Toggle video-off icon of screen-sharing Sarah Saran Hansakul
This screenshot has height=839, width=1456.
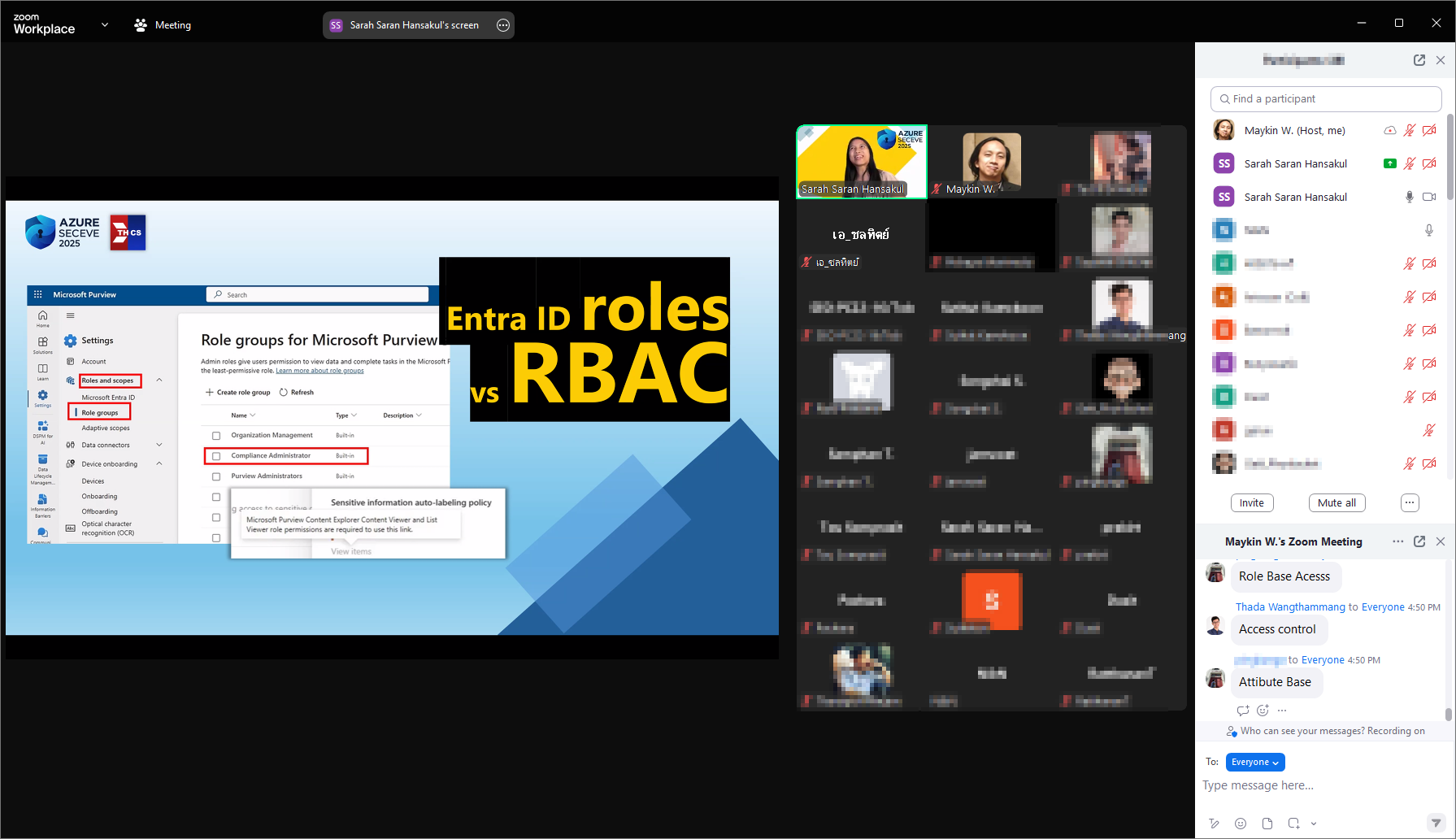point(1429,163)
